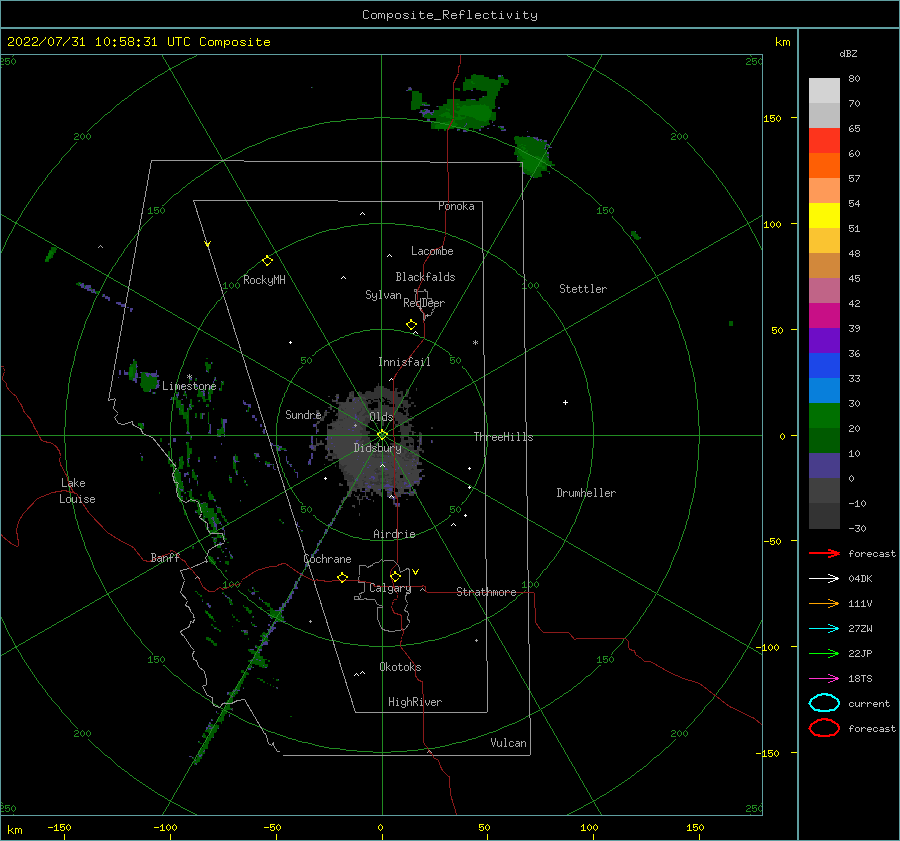
Task: Click the Lacombe label
Action: pos(432,251)
